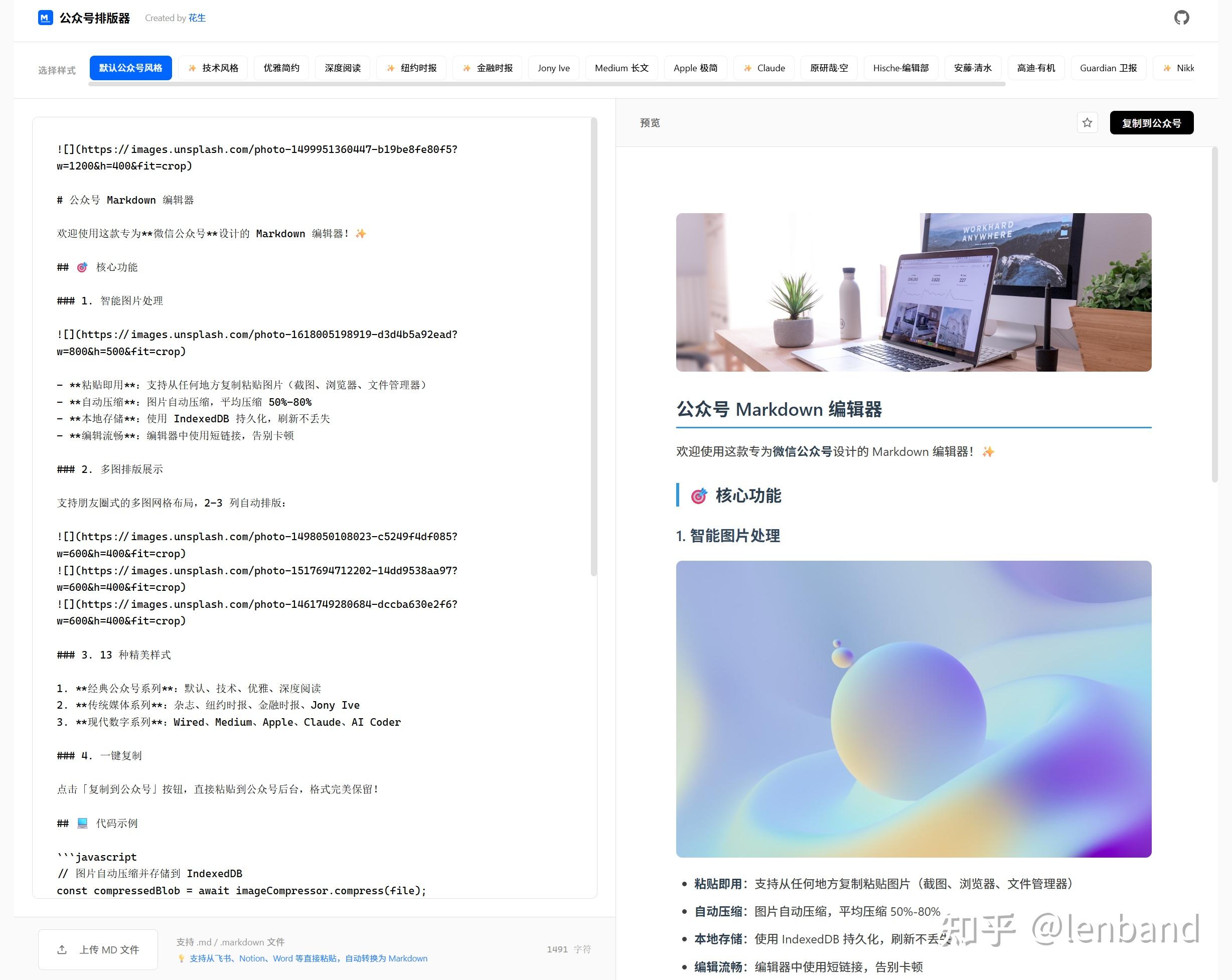Select the 默认公众号风格 style
The width and height of the screenshot is (1232, 980).
tap(130, 68)
